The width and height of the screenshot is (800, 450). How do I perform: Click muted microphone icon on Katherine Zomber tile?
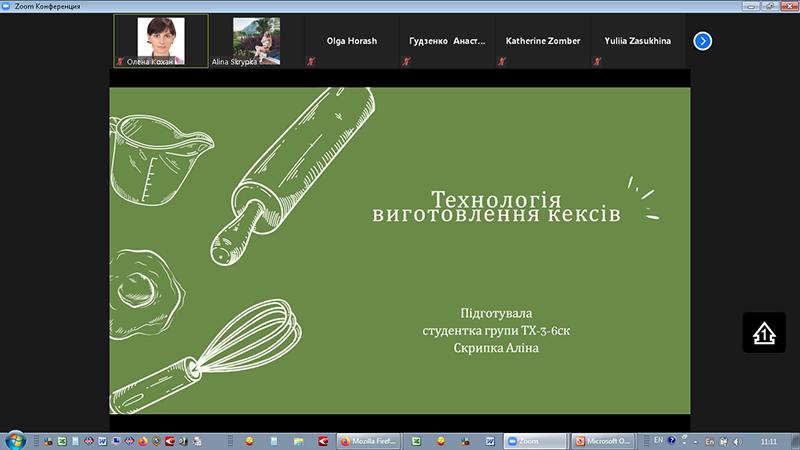click(502, 62)
